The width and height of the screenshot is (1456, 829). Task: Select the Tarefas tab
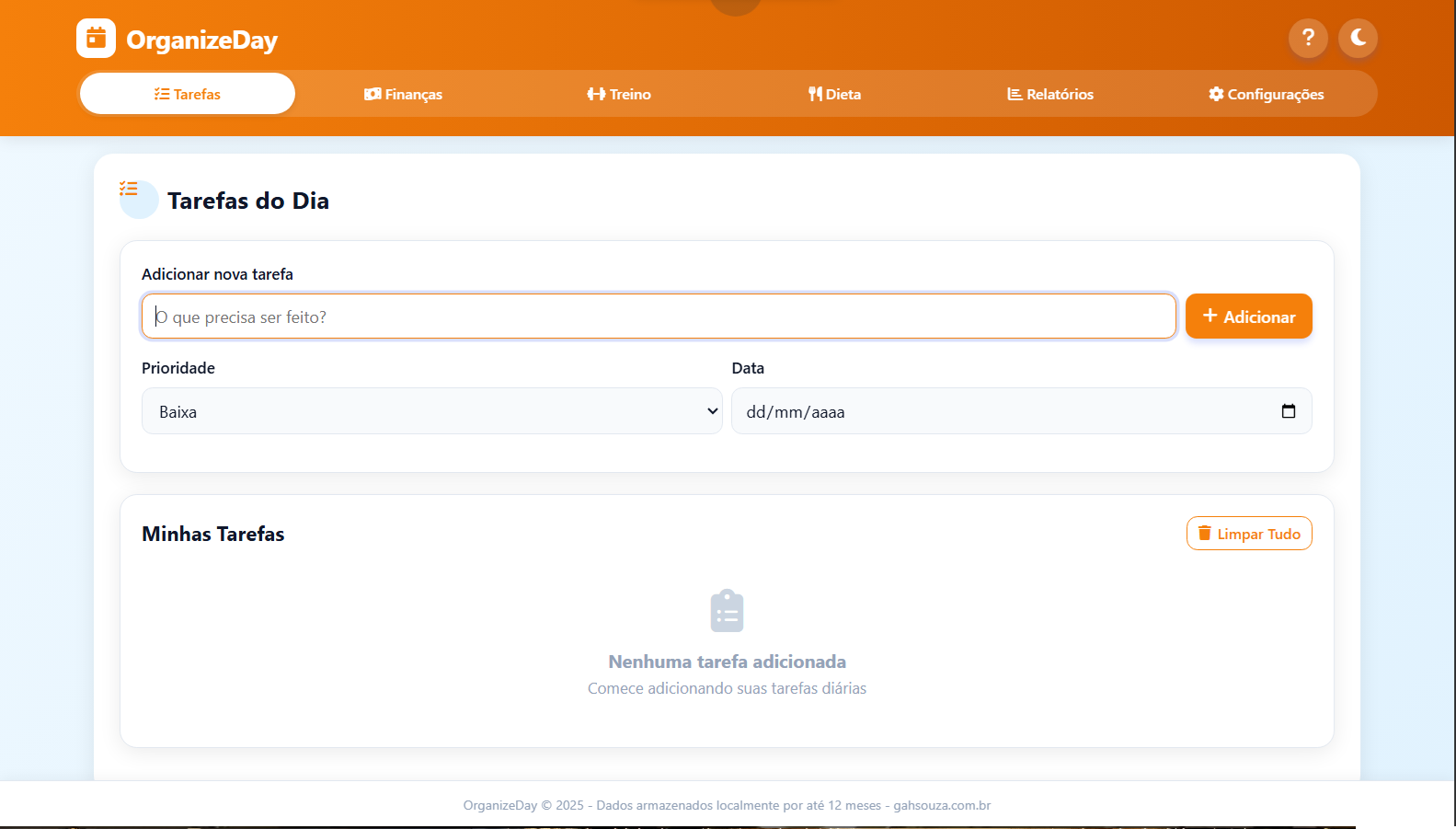coord(188,94)
